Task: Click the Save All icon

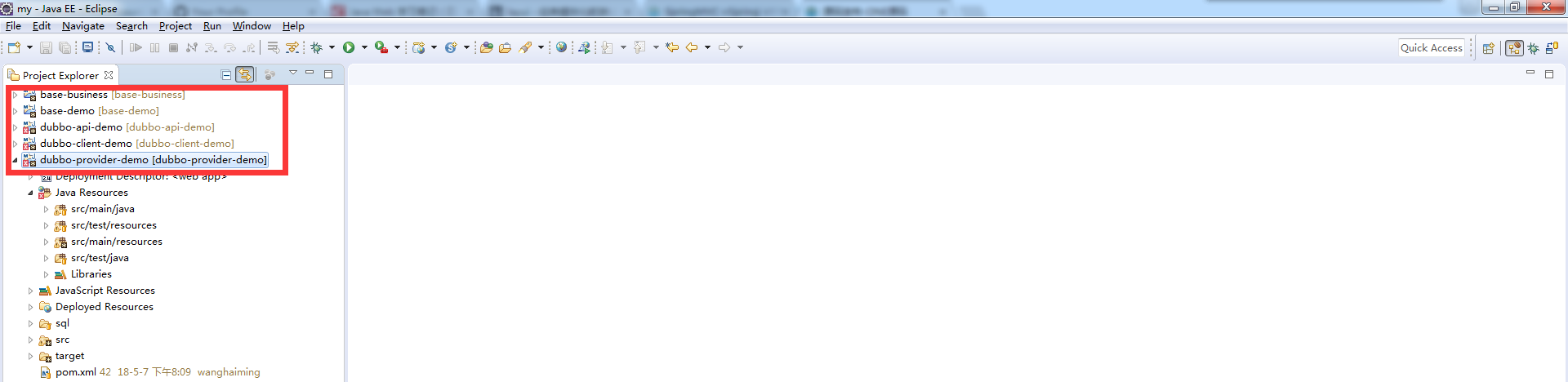Action: (65, 47)
